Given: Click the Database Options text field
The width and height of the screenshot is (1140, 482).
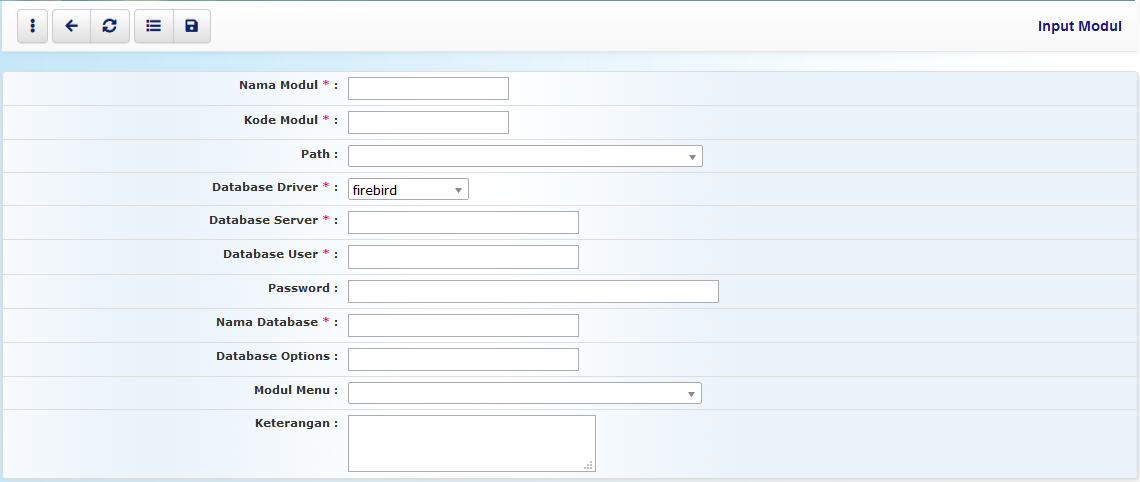Looking at the screenshot, I should [463, 359].
